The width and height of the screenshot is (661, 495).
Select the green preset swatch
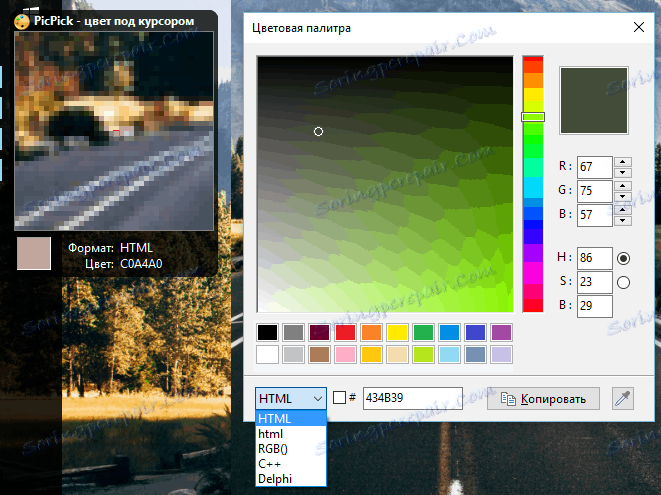pos(423,332)
